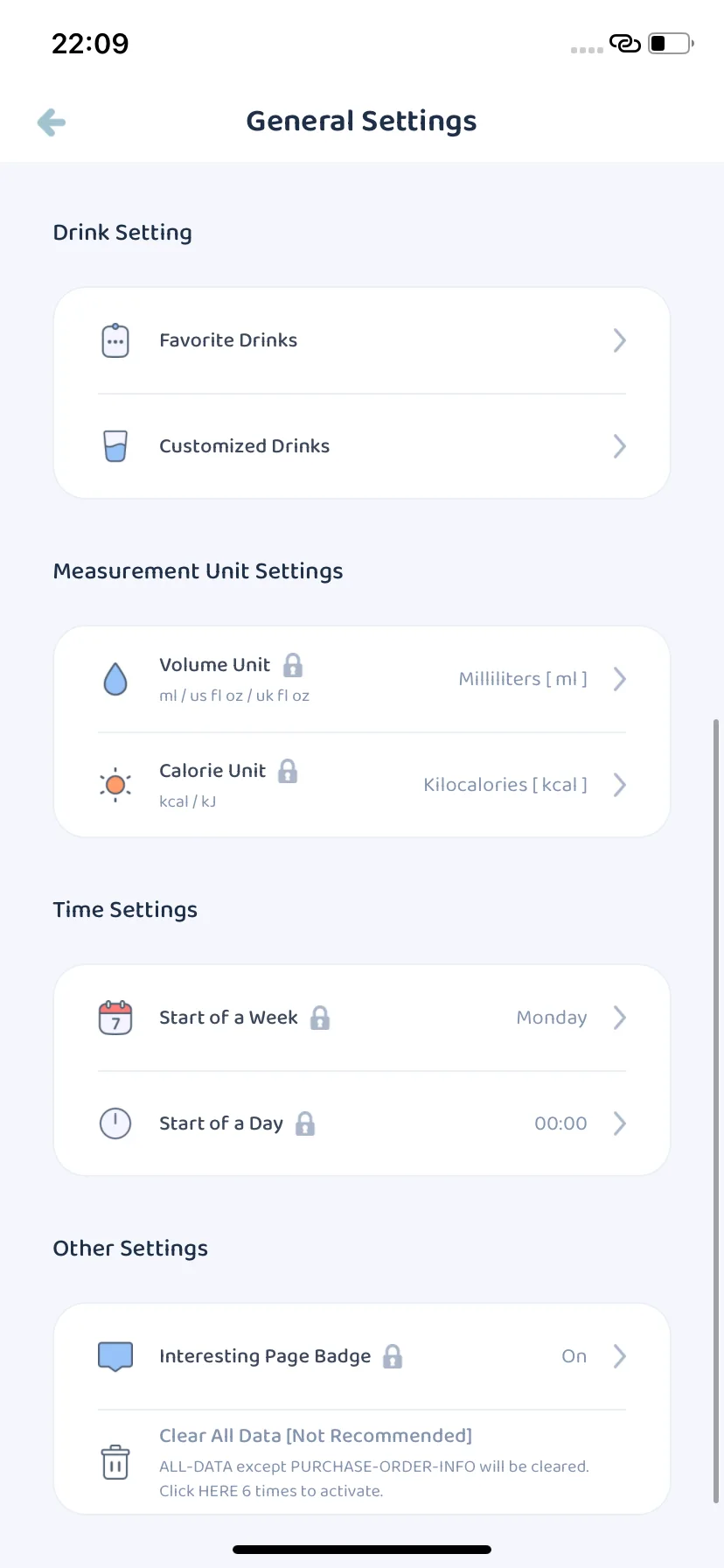This screenshot has height=1568, width=724.
Task: Tap the lock beside Interesting Page Badge
Action: point(393,1356)
